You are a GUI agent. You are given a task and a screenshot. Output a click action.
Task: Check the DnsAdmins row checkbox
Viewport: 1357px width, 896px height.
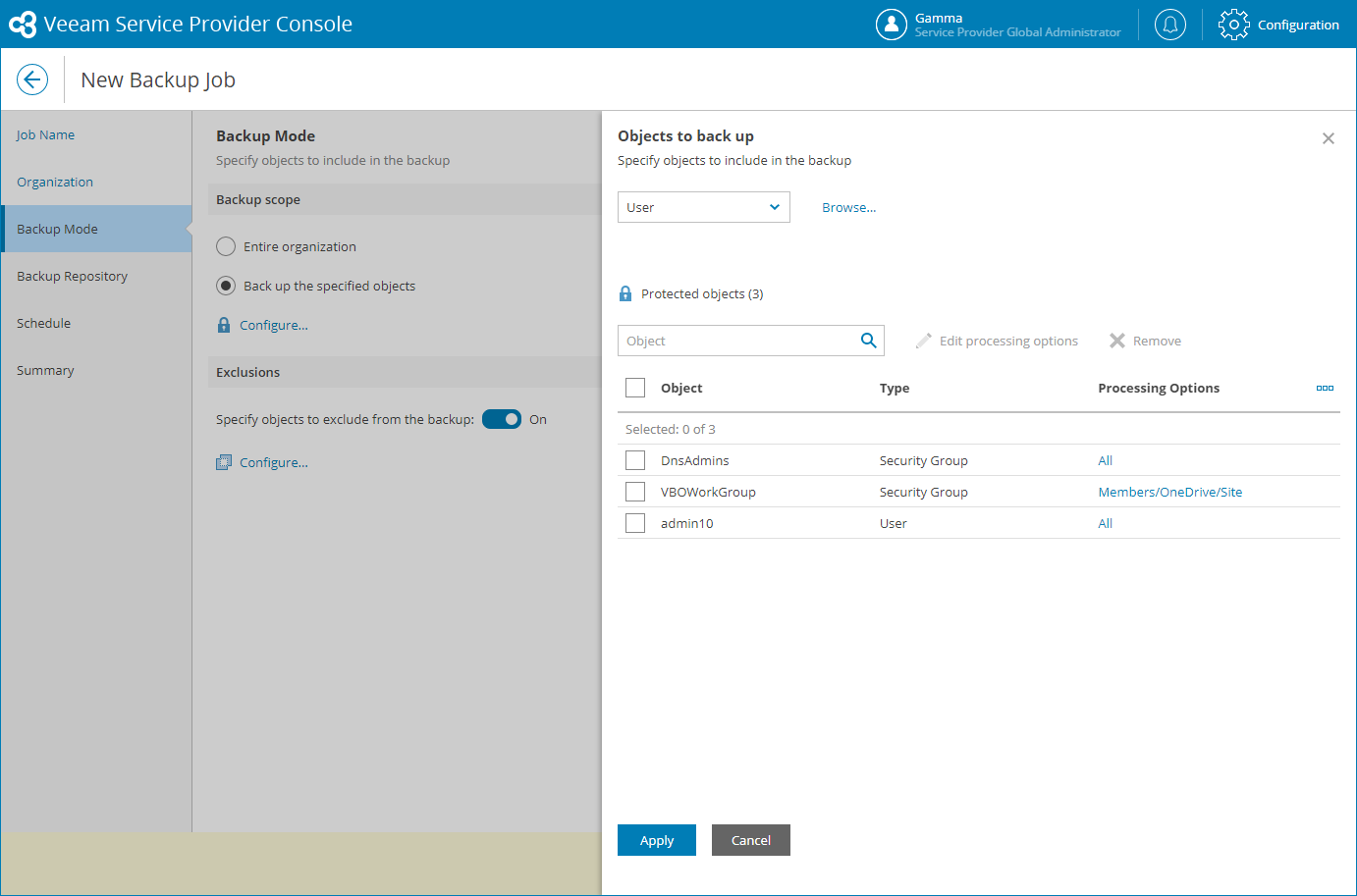(635, 460)
